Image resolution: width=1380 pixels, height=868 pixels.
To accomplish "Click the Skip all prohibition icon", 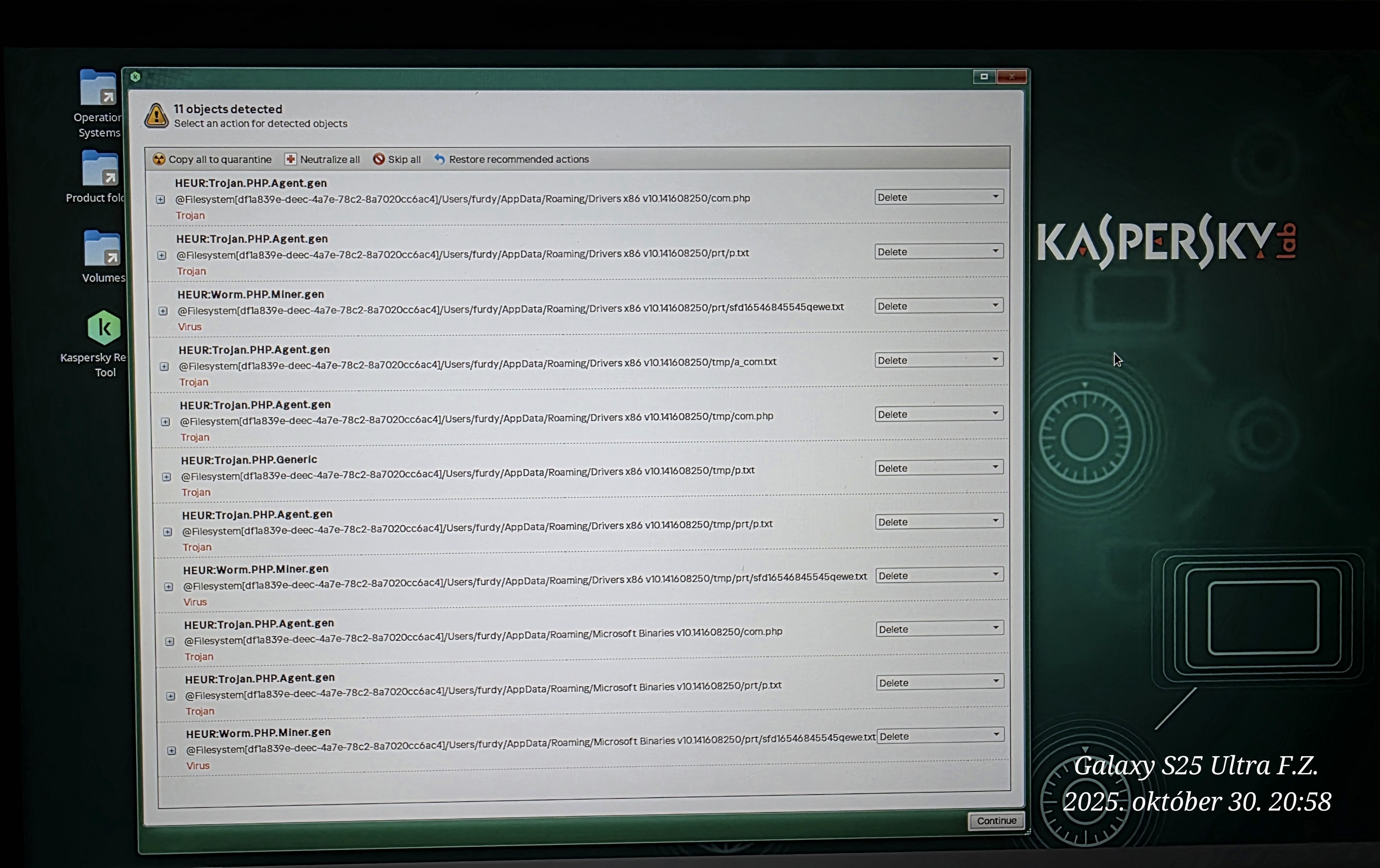I will pyautogui.click(x=379, y=159).
